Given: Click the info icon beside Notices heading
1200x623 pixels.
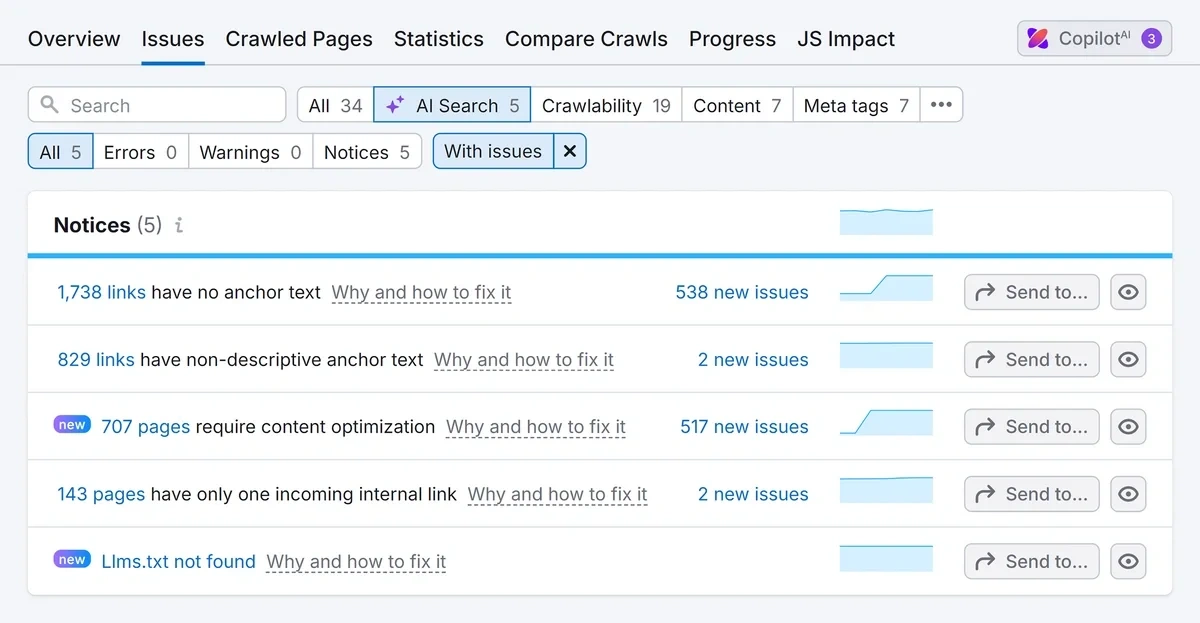Looking at the screenshot, I should pos(178,225).
